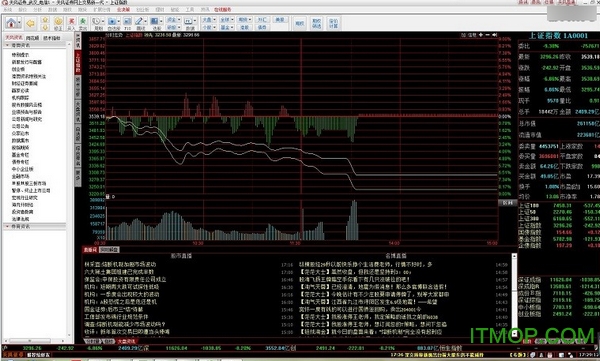Click the 债券 toolbar button
The height and width of the screenshot is (361, 600).
coord(262,27)
